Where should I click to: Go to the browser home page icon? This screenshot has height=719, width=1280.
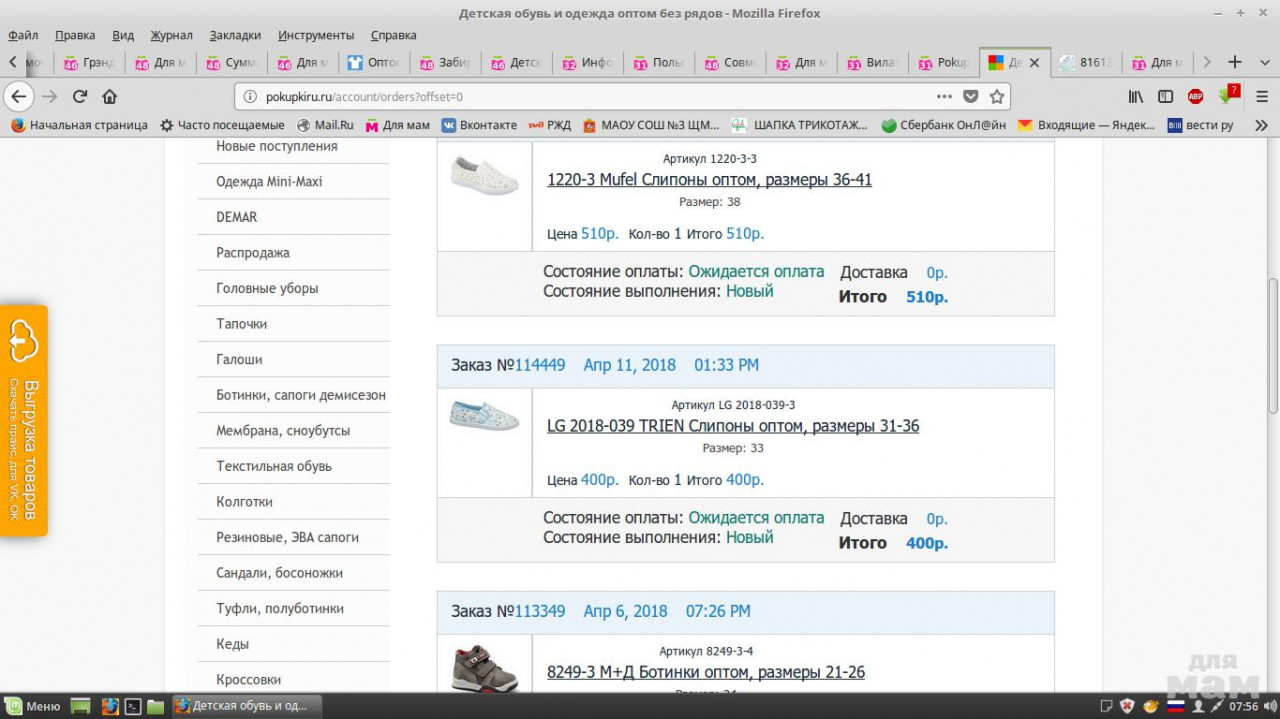110,97
